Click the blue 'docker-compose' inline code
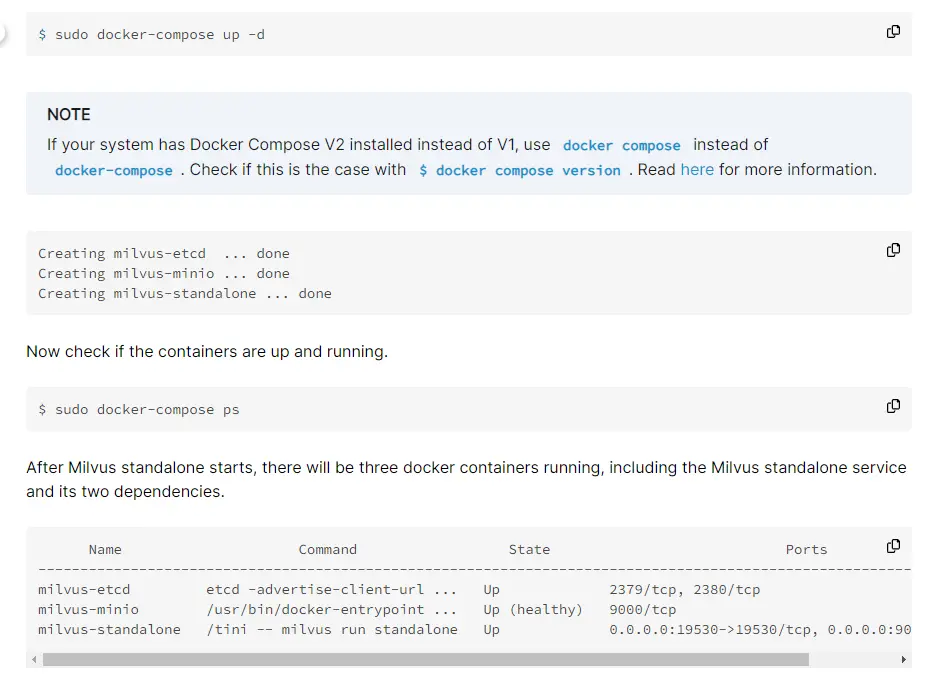 click(x=114, y=170)
